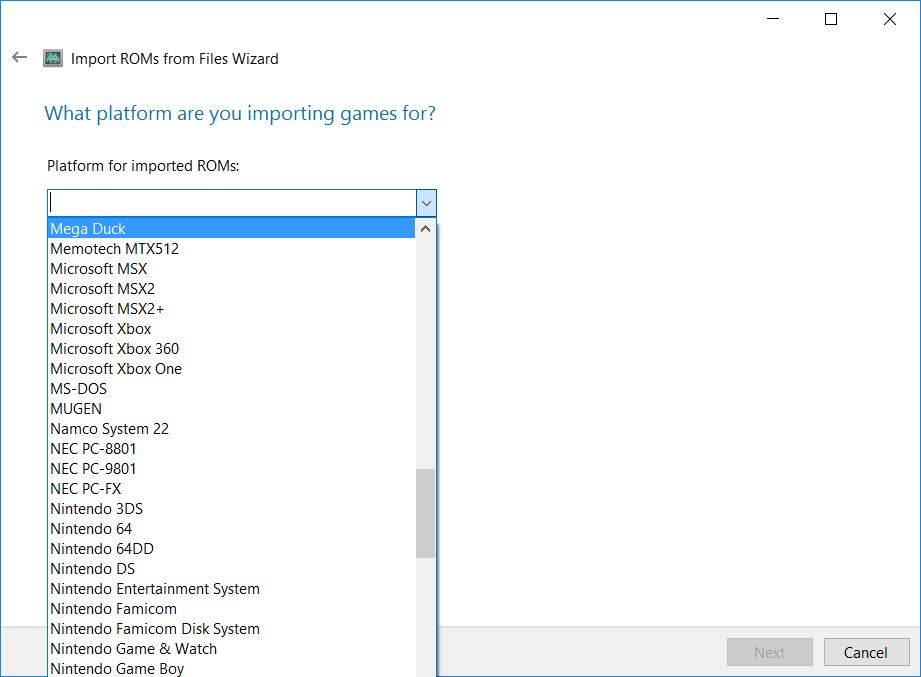
Task: Choose Microsoft MSX platform
Action: [x=231, y=268]
